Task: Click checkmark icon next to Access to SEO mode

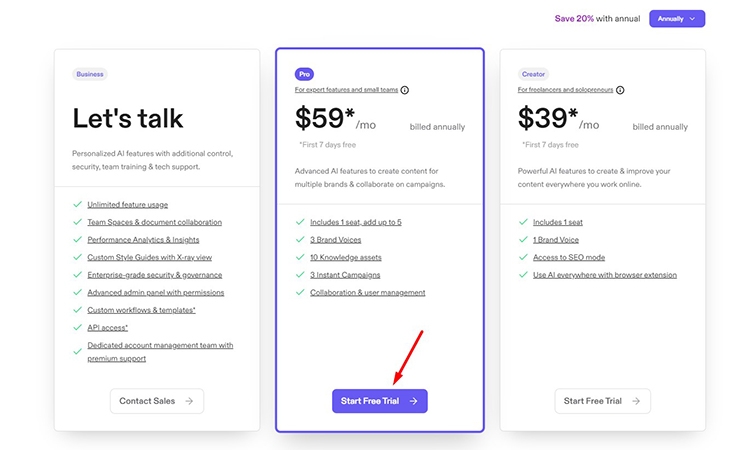Action: (x=523, y=257)
